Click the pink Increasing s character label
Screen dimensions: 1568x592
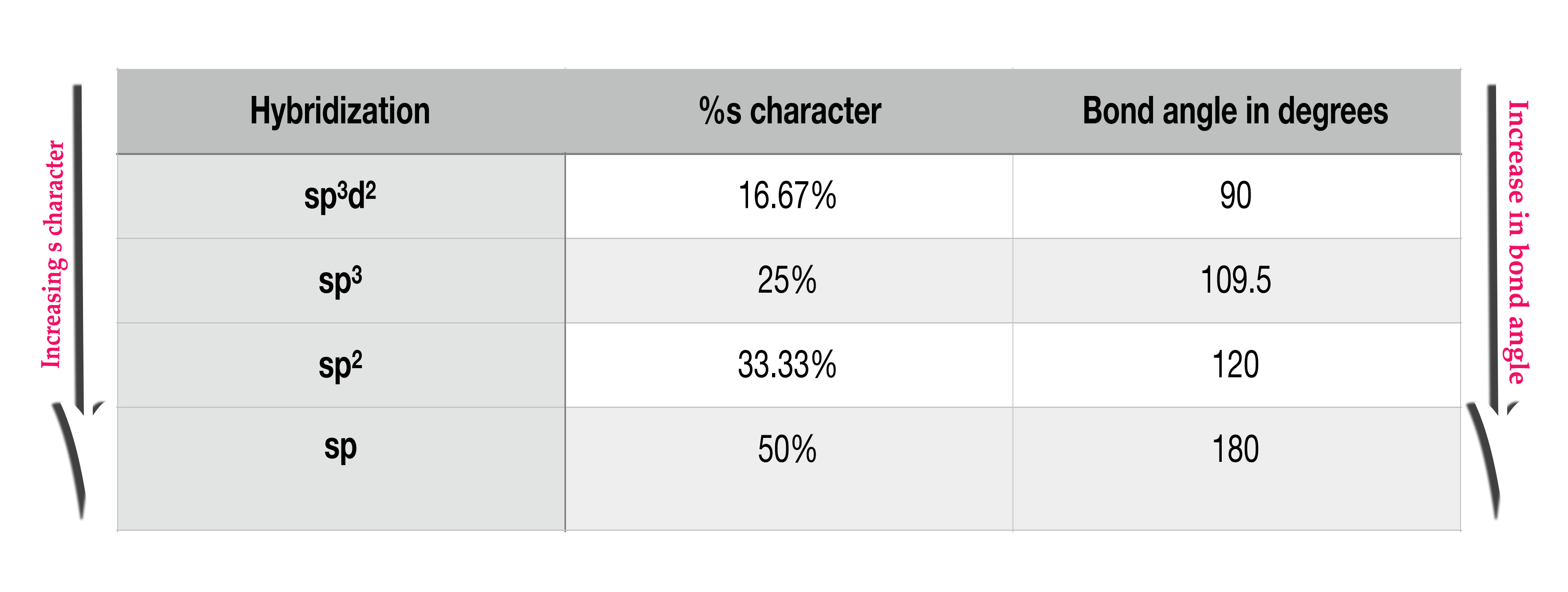[54, 254]
